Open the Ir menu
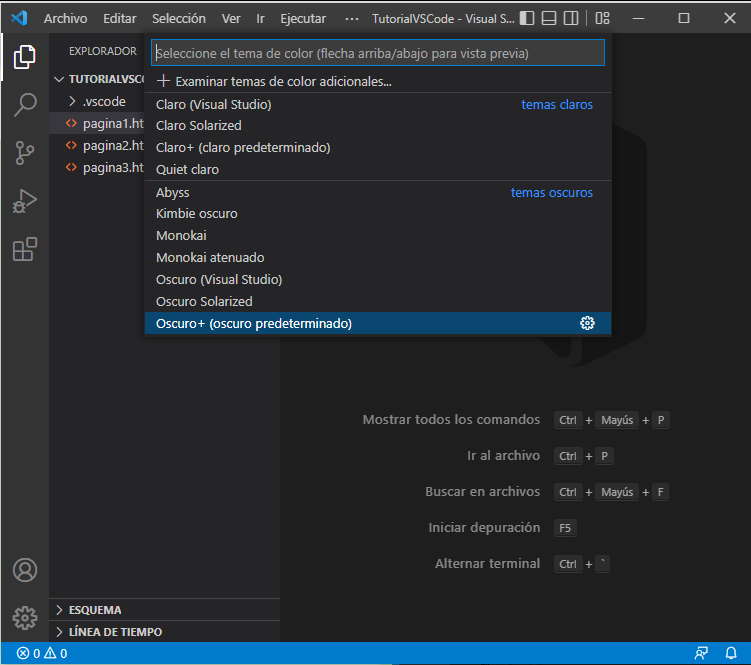 [260, 18]
